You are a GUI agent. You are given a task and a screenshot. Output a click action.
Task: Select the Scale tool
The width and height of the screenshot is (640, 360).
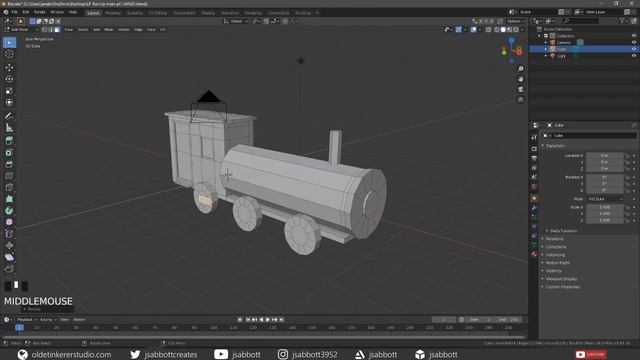9,91
